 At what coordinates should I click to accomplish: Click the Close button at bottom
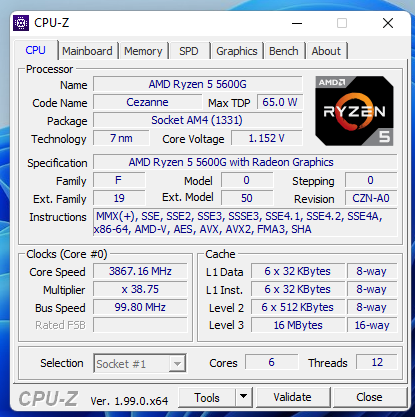(x=369, y=397)
